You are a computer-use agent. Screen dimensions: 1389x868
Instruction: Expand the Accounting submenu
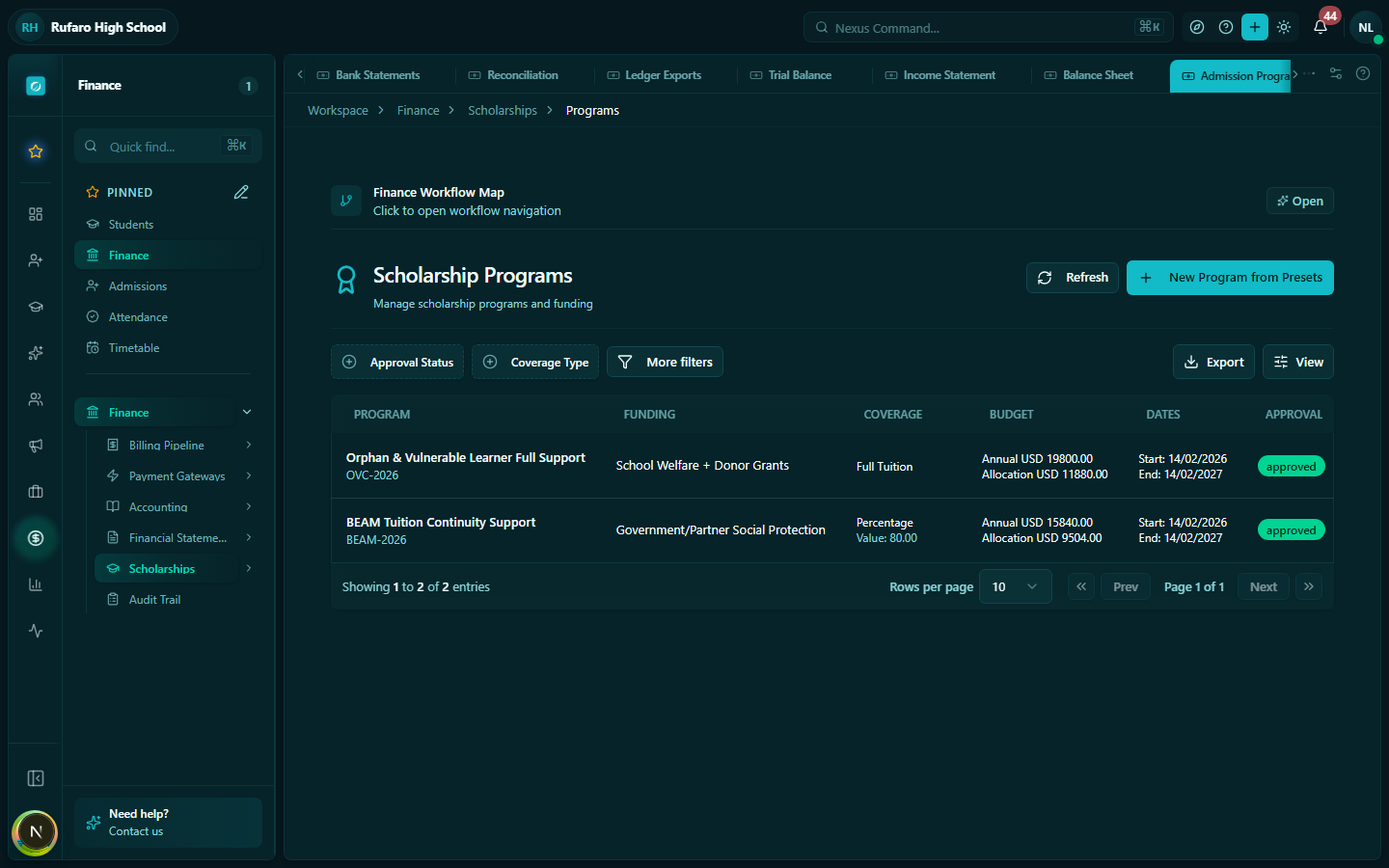pyautogui.click(x=249, y=506)
